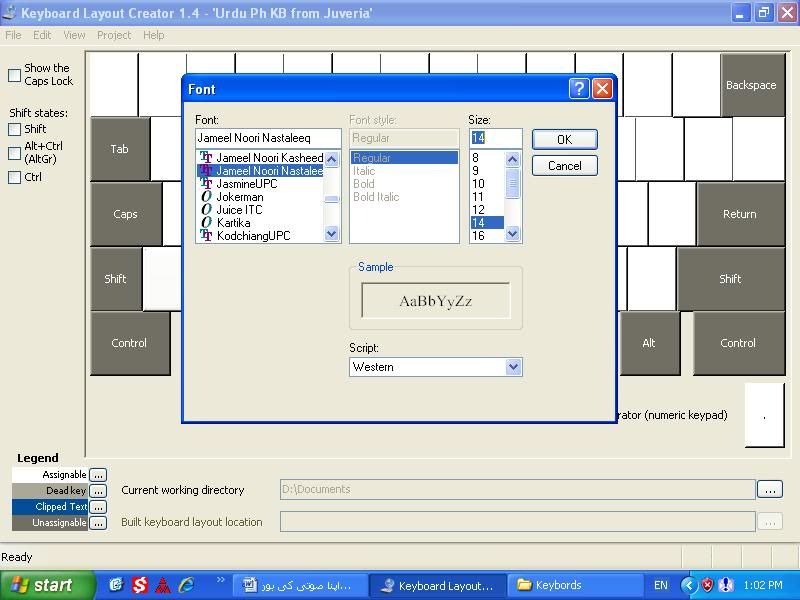The height and width of the screenshot is (600, 800).
Task: Click font list scroll down arrow
Action: [332, 234]
